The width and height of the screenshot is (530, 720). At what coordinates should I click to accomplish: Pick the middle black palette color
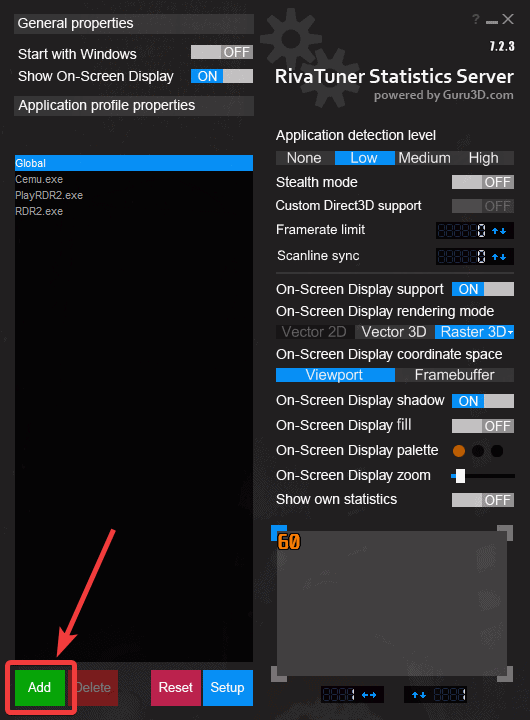(478, 451)
